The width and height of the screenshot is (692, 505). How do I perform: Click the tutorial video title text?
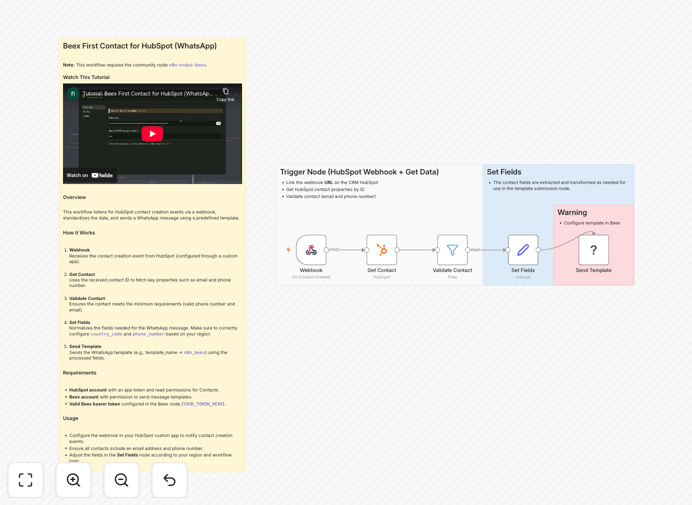[x=148, y=94]
